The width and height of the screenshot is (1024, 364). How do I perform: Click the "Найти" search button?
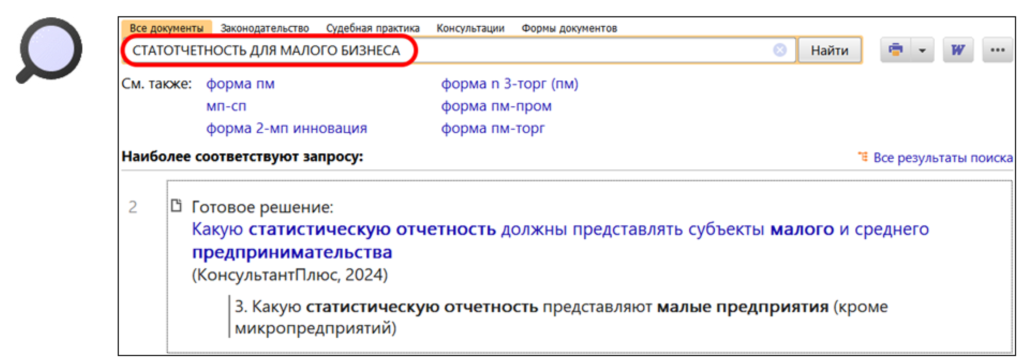[831, 50]
